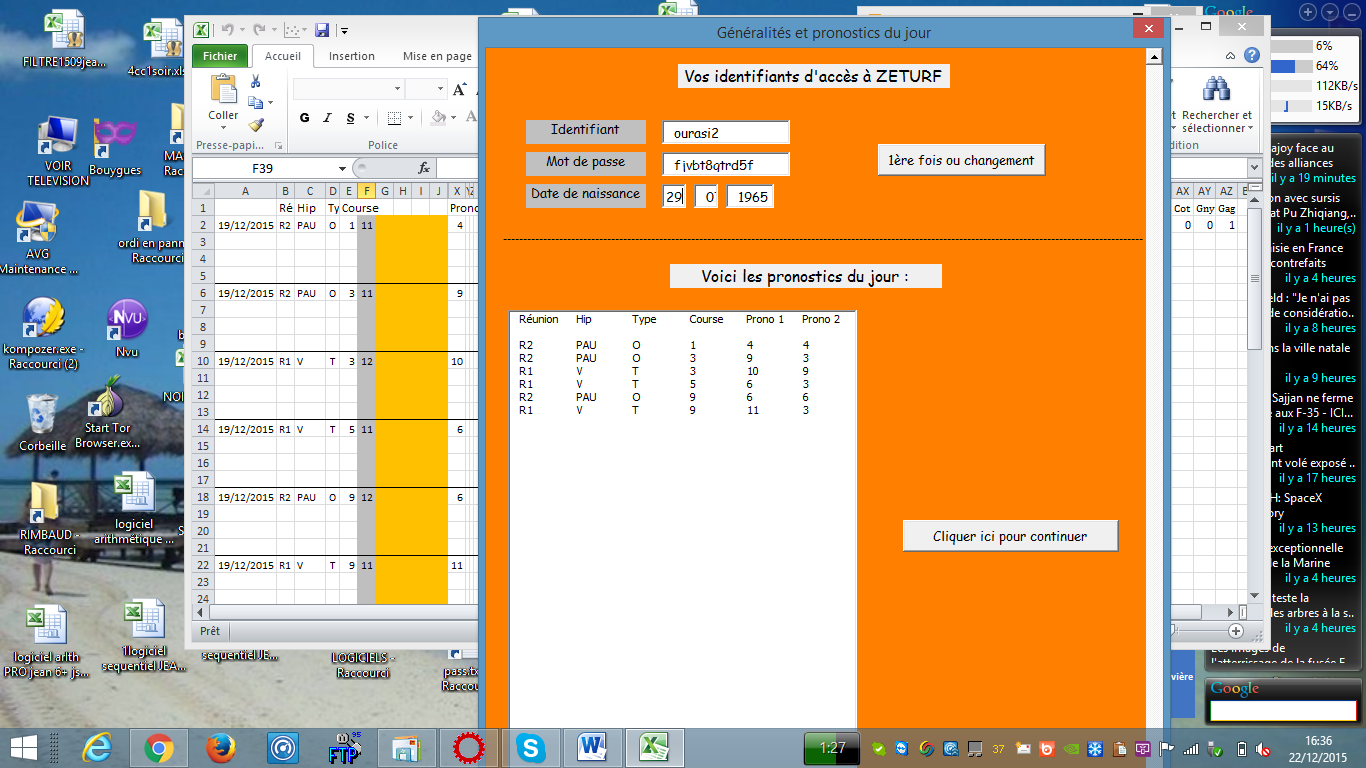Open the Excel font name dropdown
This screenshot has width=1366, height=768.
pos(397,89)
